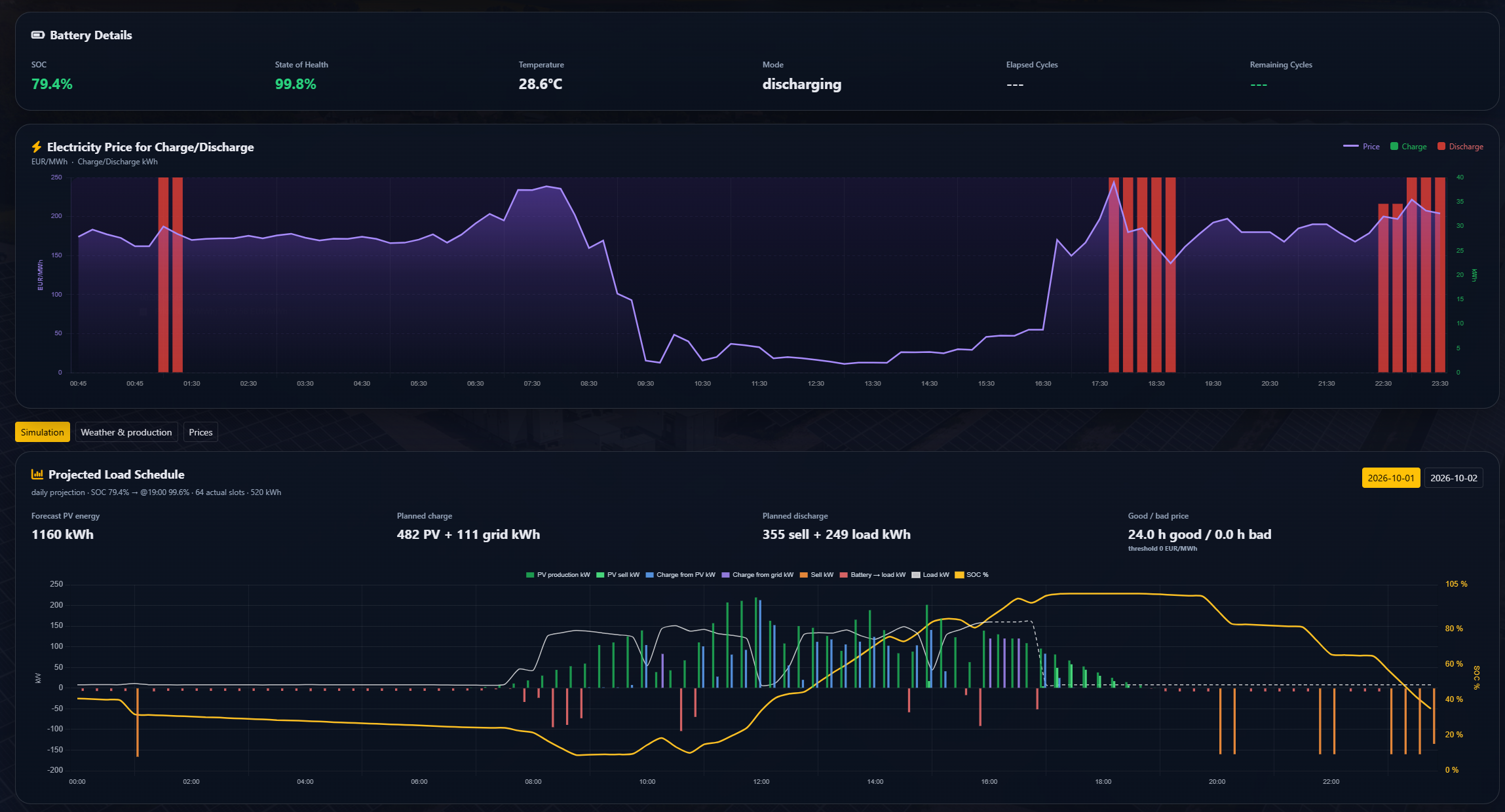Toggle Sell kW legend item
The image size is (1505, 812).
[817, 575]
